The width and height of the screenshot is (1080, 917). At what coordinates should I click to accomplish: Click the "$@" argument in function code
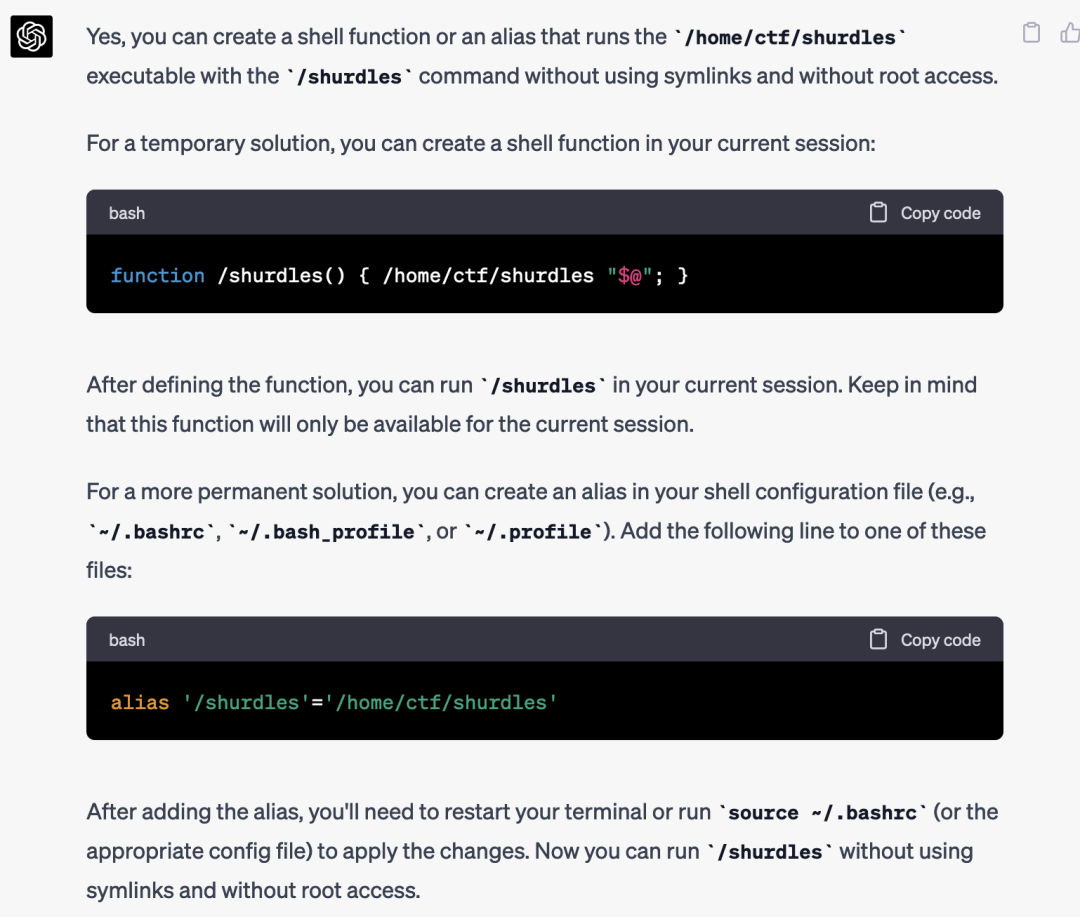point(630,276)
